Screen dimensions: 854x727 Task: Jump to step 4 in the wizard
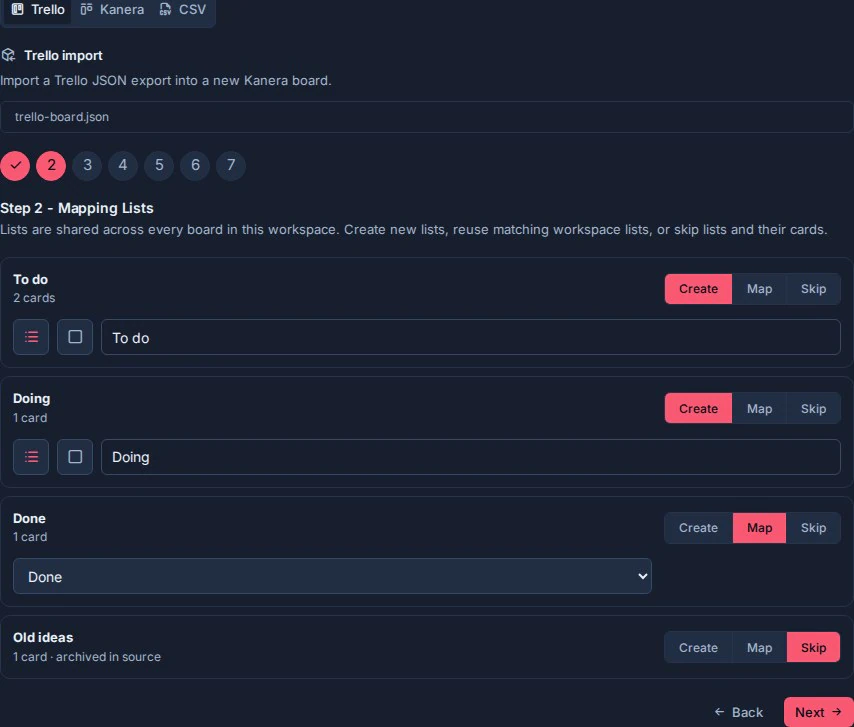click(123, 165)
